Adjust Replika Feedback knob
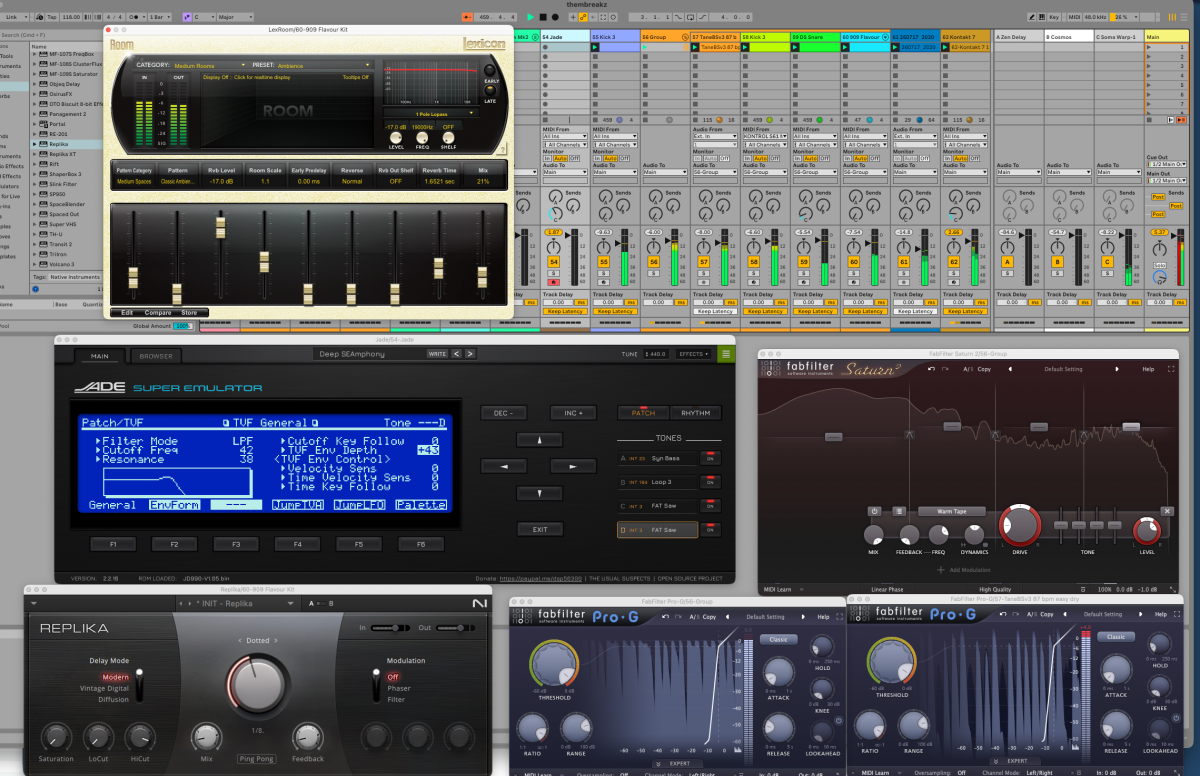 click(x=308, y=738)
